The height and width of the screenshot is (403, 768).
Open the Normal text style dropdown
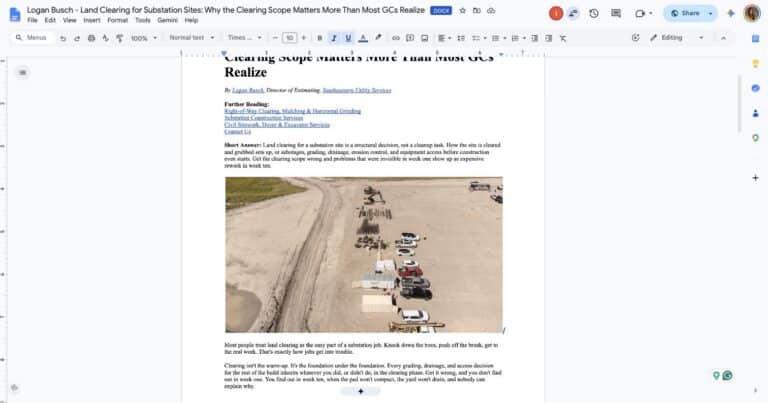(192, 38)
